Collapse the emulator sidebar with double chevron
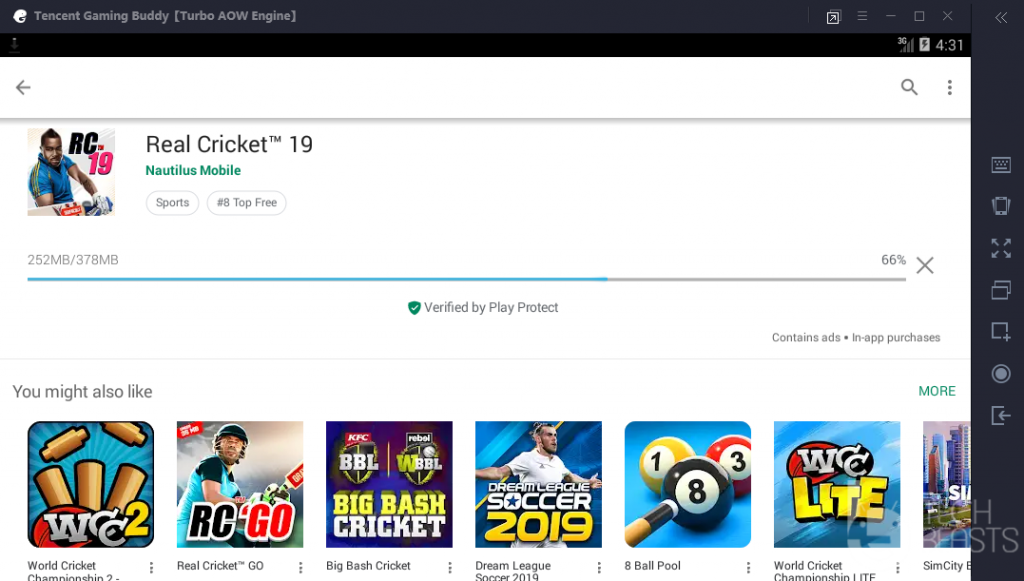Screen dimensions: 1024x581 (1000, 18)
